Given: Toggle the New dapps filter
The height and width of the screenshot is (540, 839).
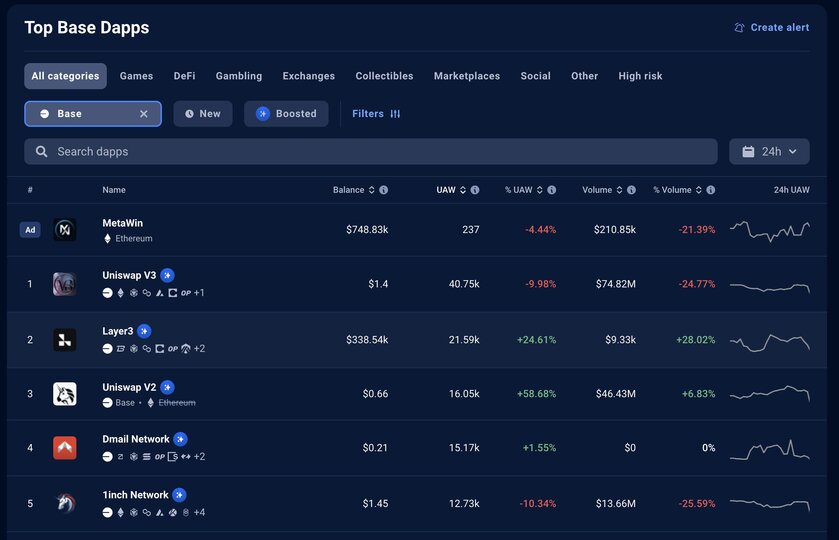Looking at the screenshot, I should pos(203,114).
